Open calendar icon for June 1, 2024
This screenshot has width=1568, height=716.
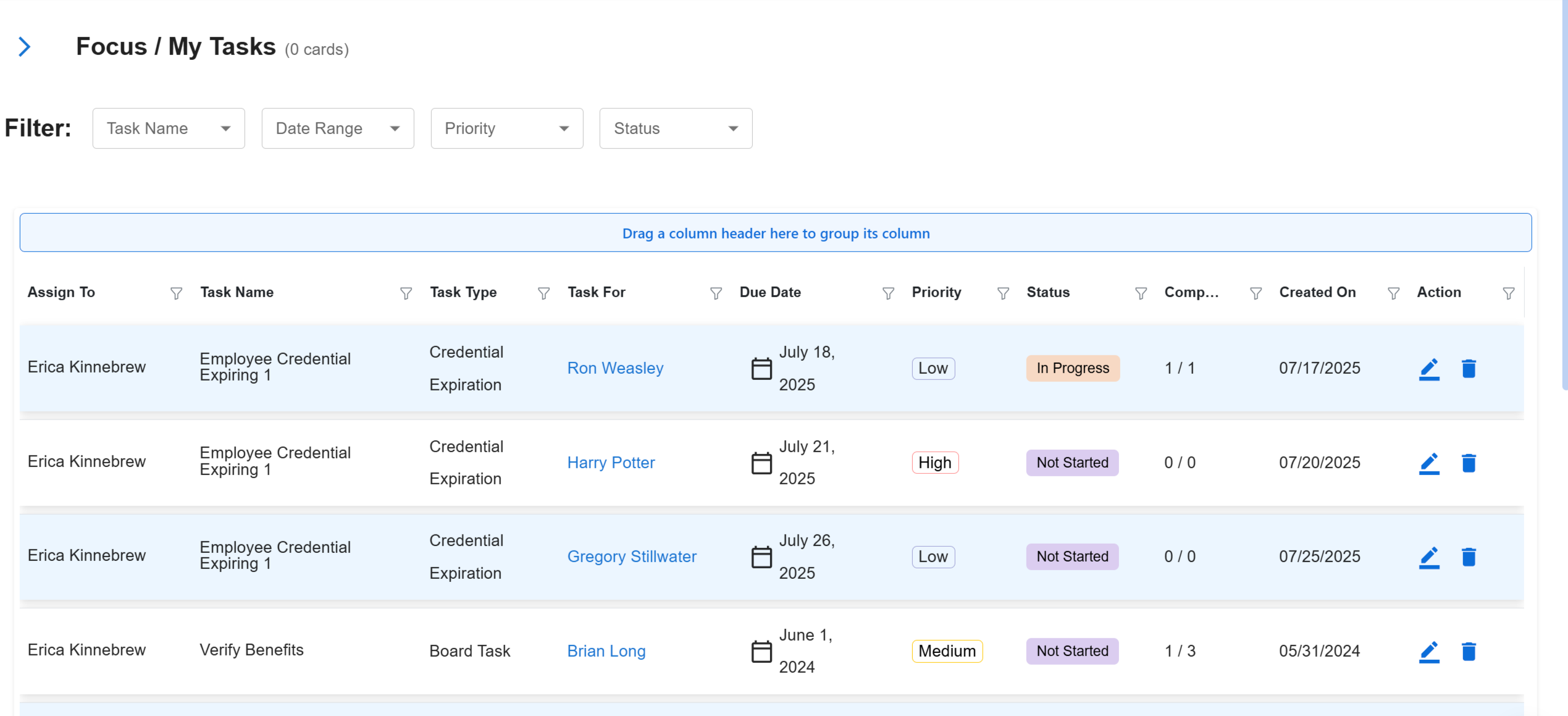[x=761, y=652]
